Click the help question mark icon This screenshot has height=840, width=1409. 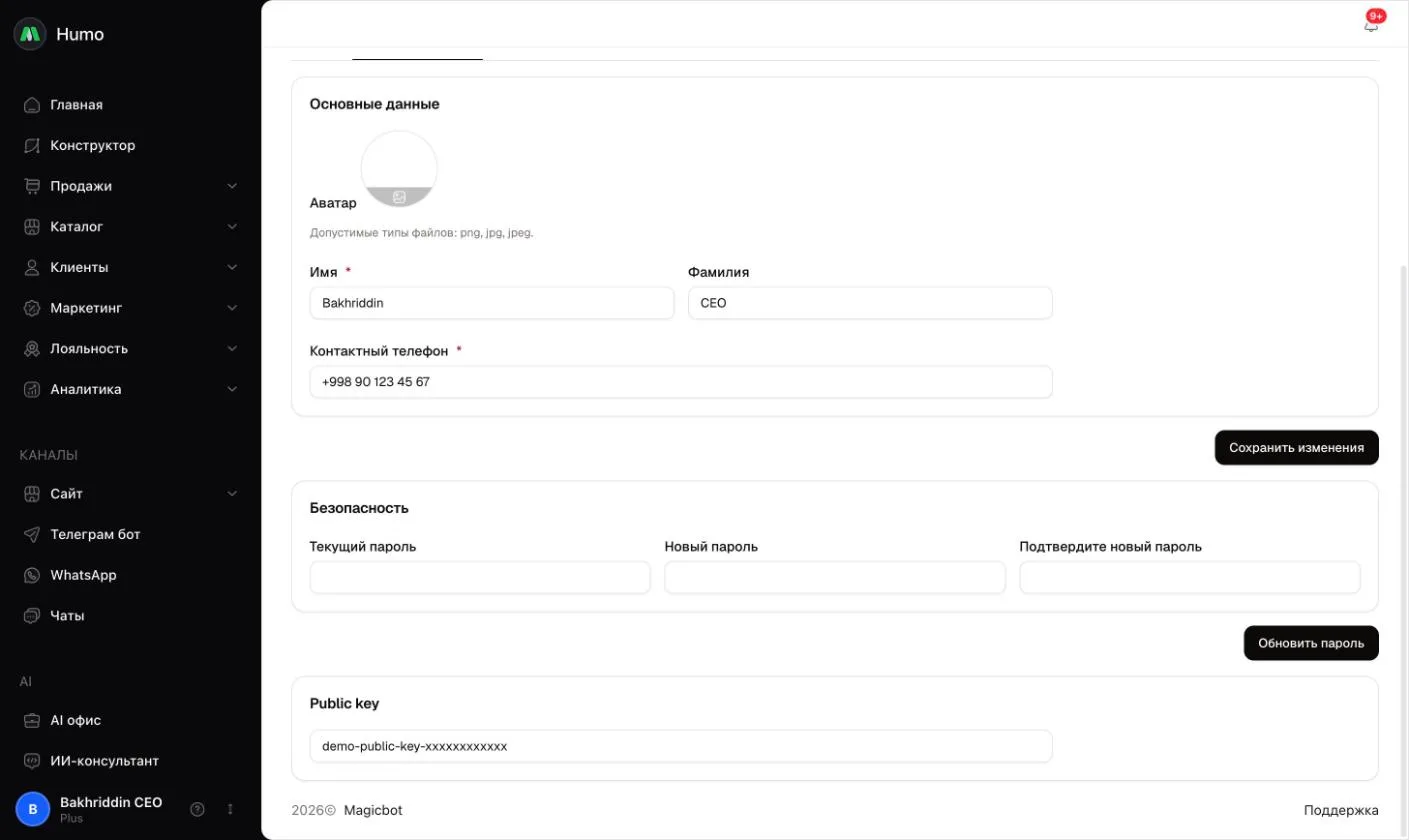[197, 808]
